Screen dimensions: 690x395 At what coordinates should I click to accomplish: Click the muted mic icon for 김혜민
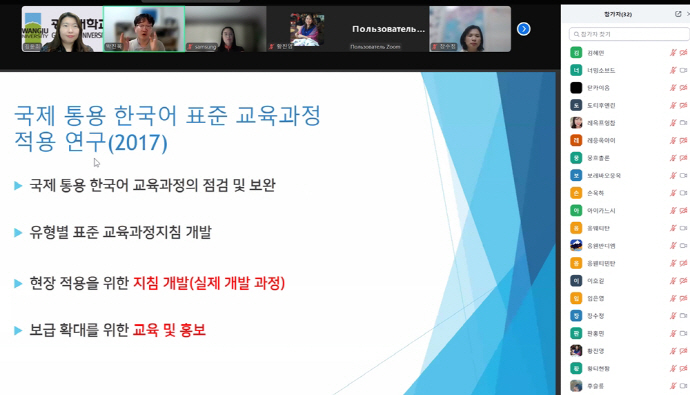(673, 53)
